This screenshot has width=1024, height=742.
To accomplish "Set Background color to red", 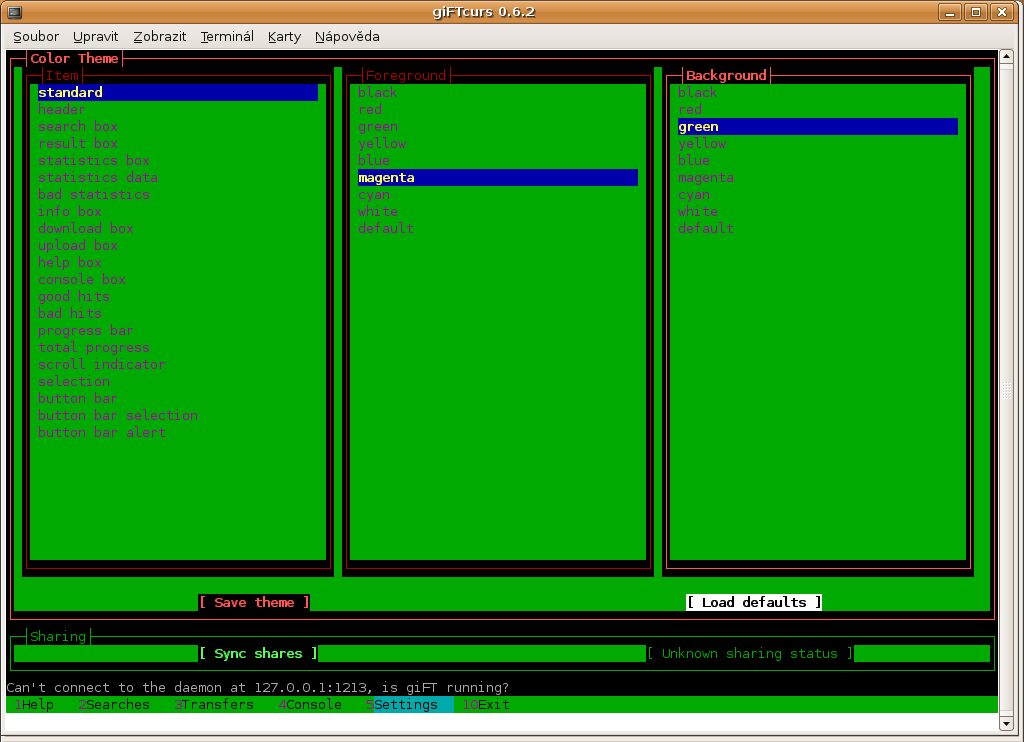I will [x=690, y=109].
